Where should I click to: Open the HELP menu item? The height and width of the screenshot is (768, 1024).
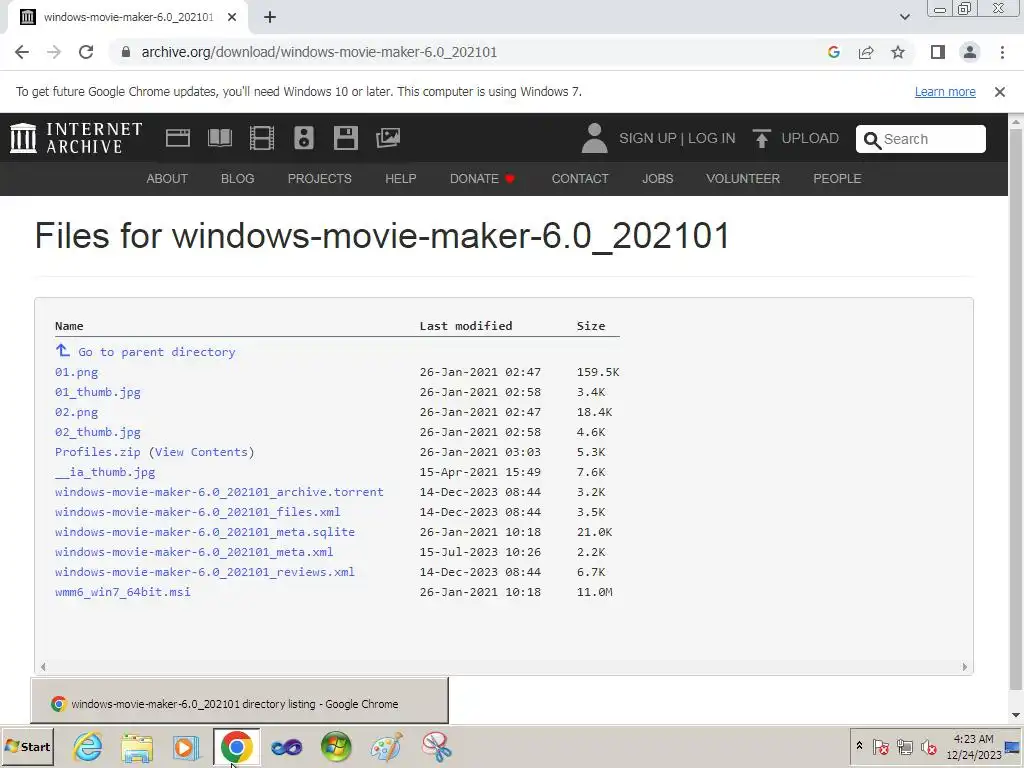400,178
